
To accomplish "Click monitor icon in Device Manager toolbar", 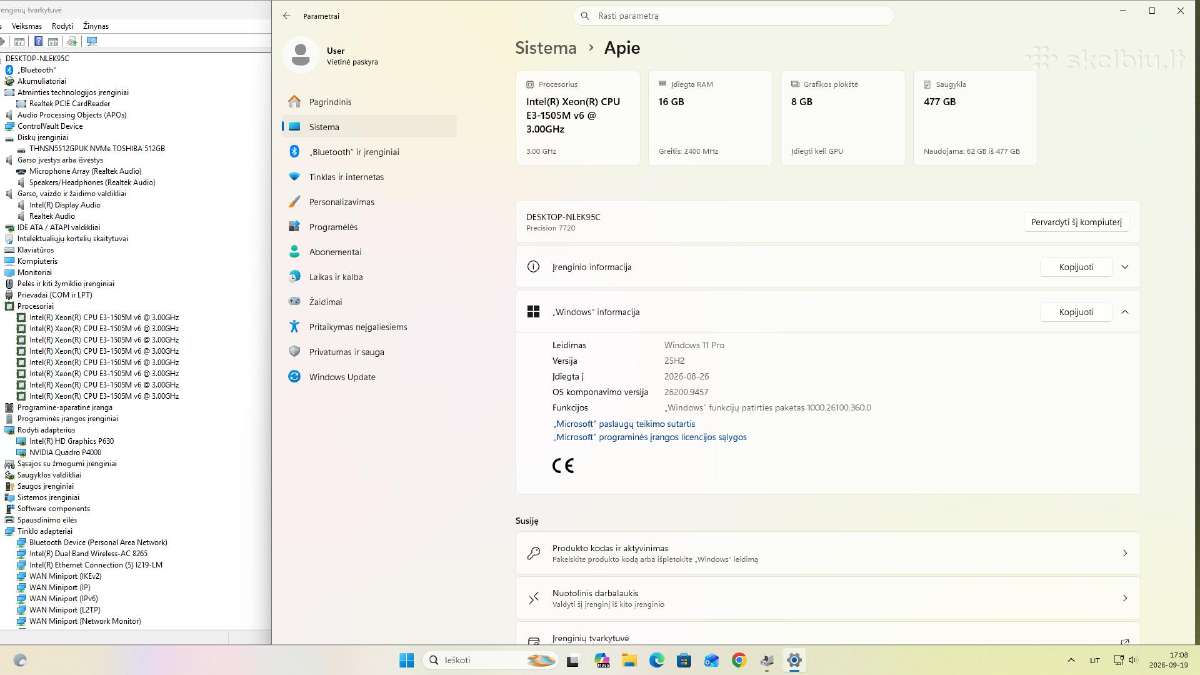I will (x=92, y=41).
